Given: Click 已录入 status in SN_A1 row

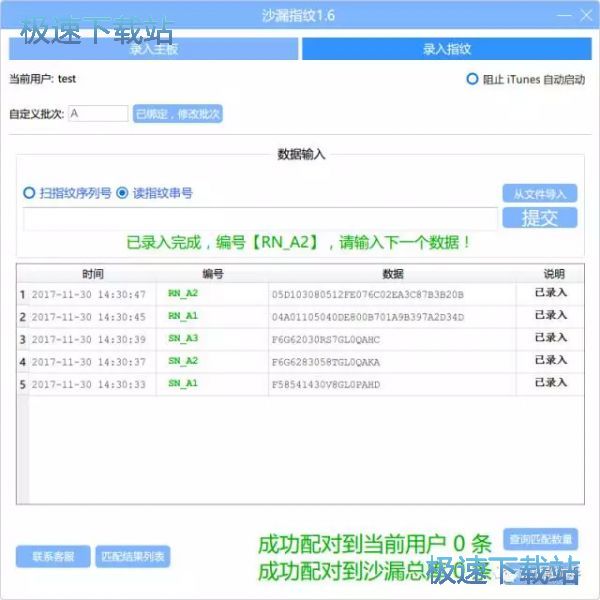Looking at the screenshot, I should click(x=551, y=383).
